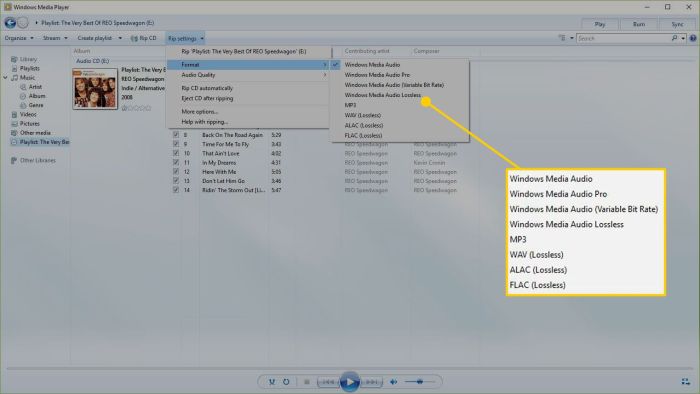Select Artist under Music

coord(35,87)
